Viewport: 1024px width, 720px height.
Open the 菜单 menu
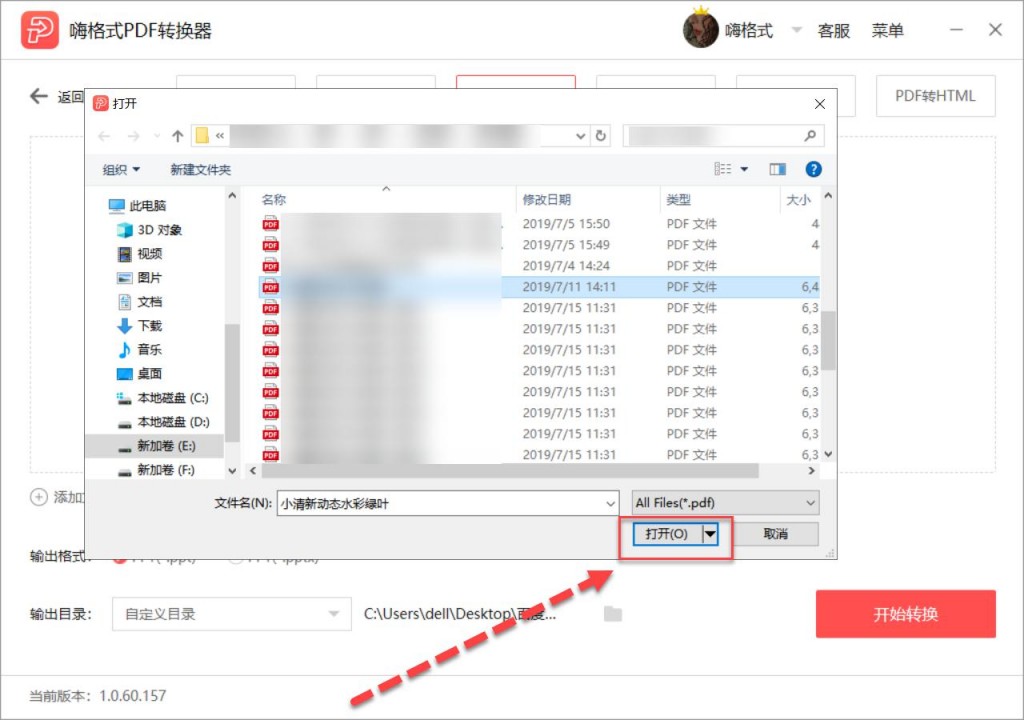point(888,30)
